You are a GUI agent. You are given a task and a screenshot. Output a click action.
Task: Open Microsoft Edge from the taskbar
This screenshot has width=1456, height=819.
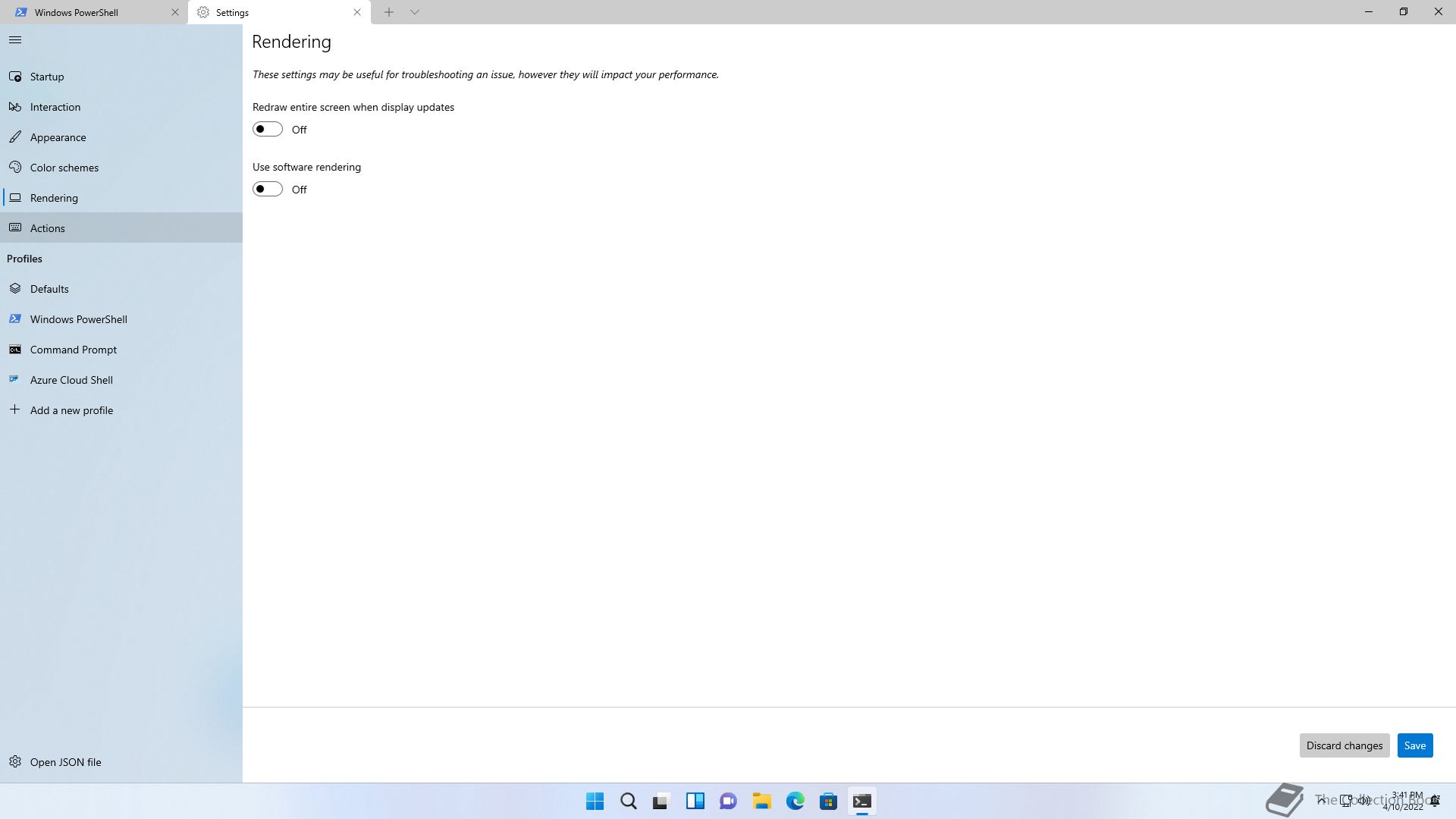795,801
